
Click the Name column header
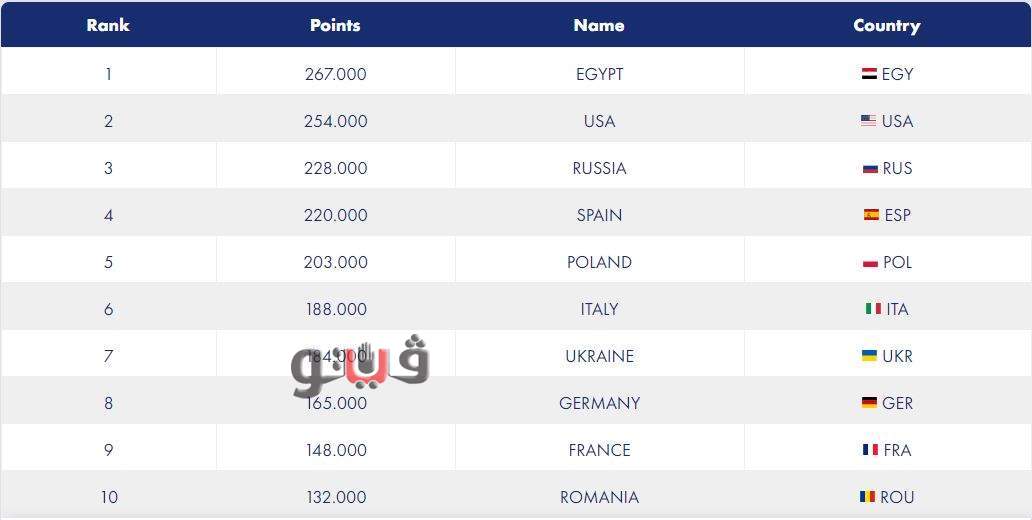(x=599, y=25)
